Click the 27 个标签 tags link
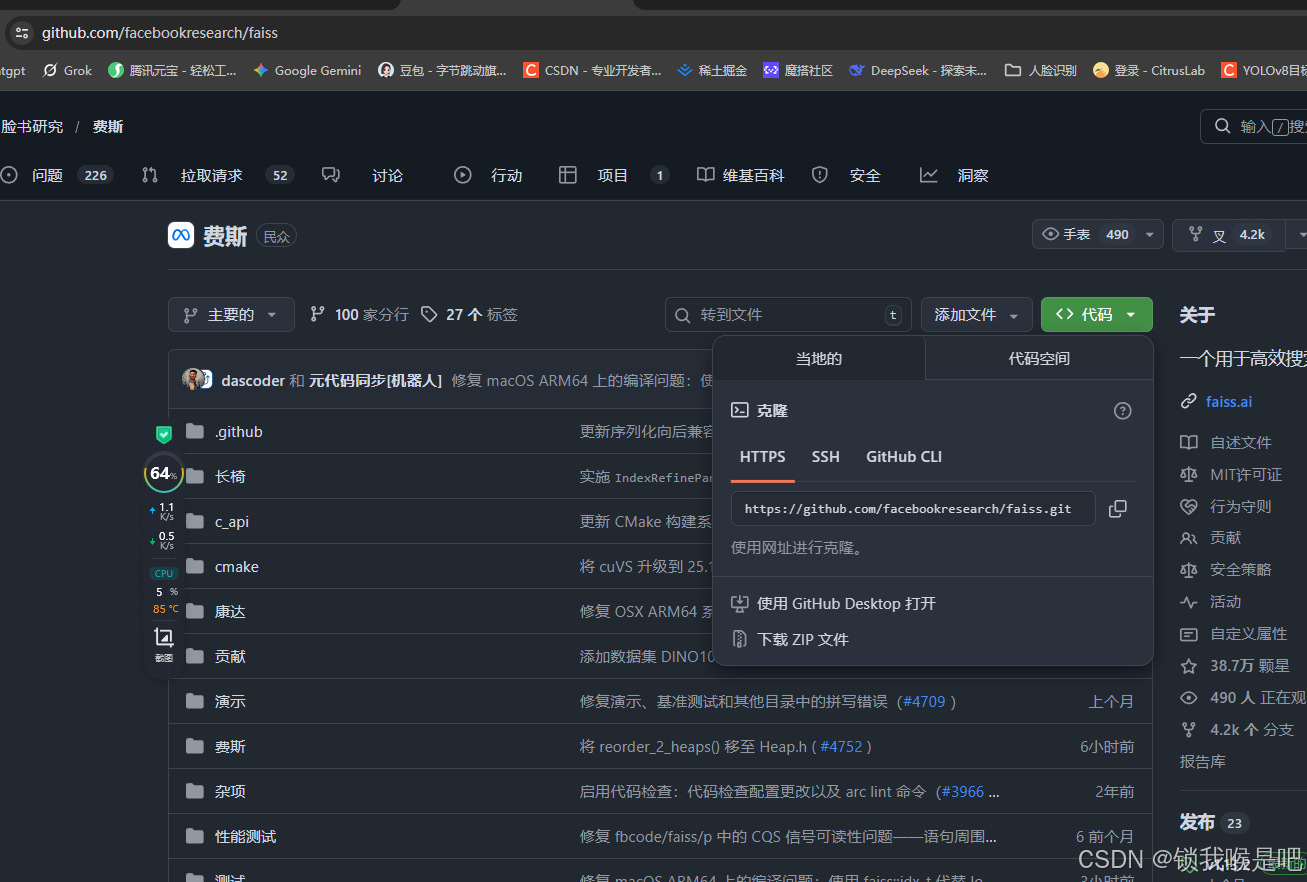 (469, 315)
